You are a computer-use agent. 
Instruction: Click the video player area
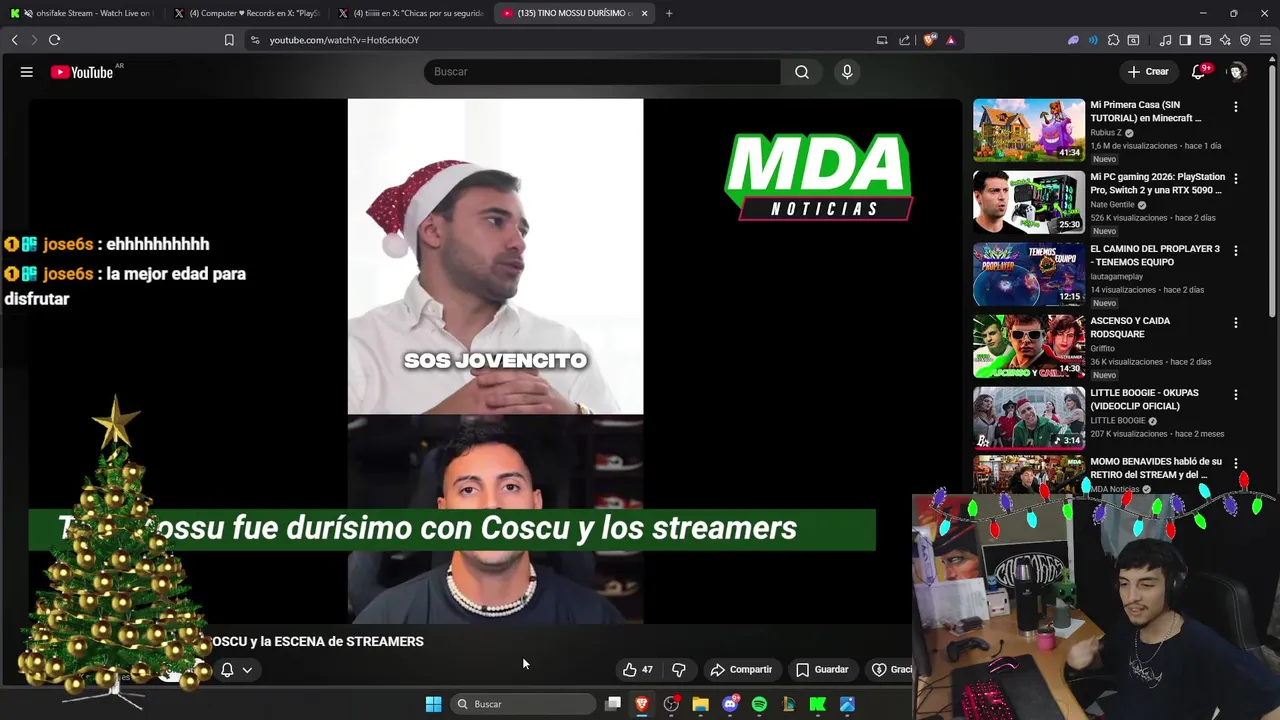click(495, 360)
